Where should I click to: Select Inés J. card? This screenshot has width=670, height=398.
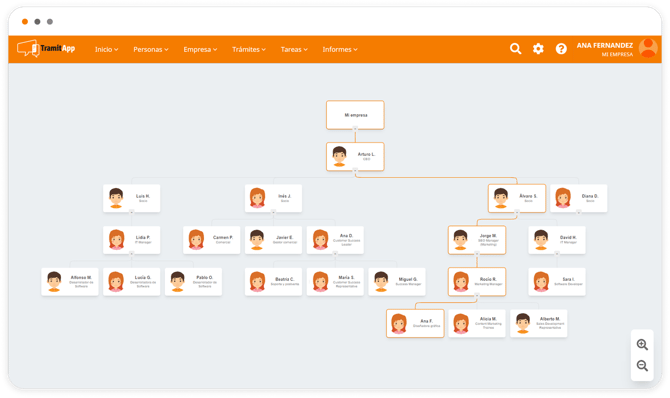point(273,198)
